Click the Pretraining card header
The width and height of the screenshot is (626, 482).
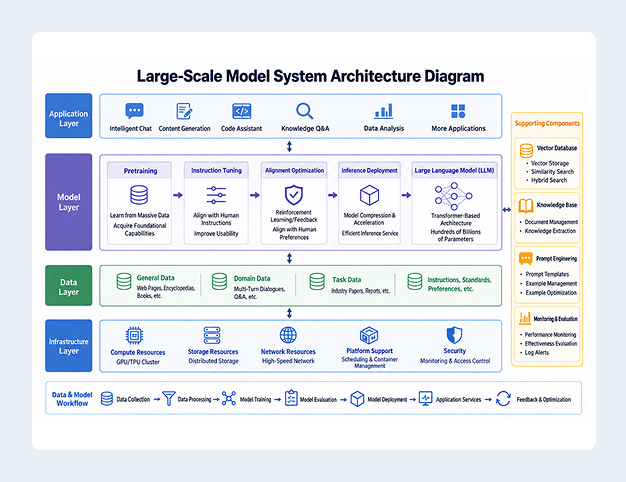[x=140, y=171]
